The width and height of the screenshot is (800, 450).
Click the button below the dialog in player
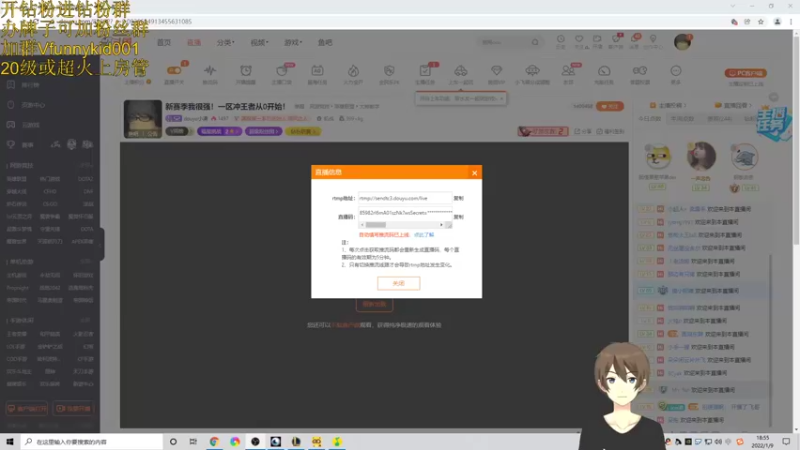[x=374, y=305]
